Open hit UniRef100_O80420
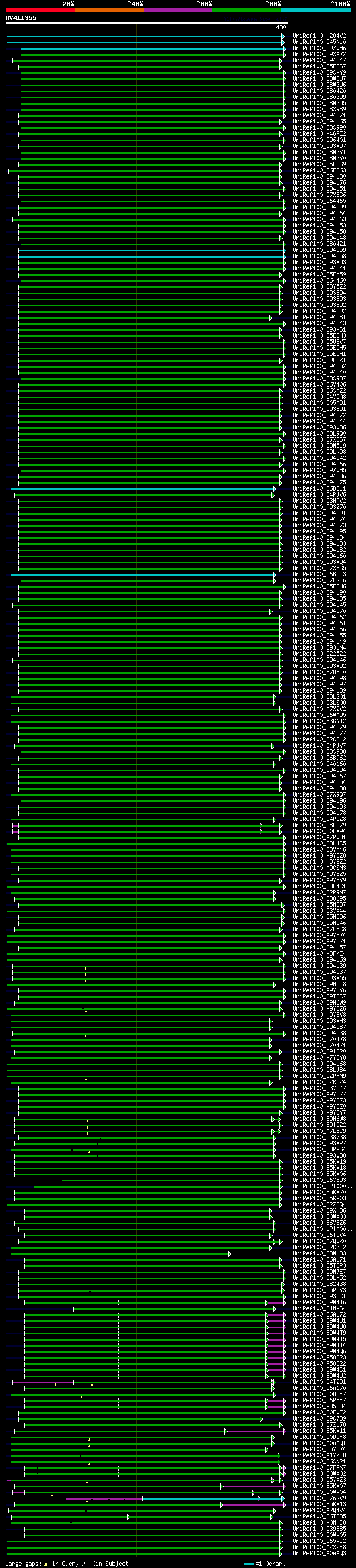This screenshot has width=356, height=1568. pyautogui.click(x=319, y=91)
